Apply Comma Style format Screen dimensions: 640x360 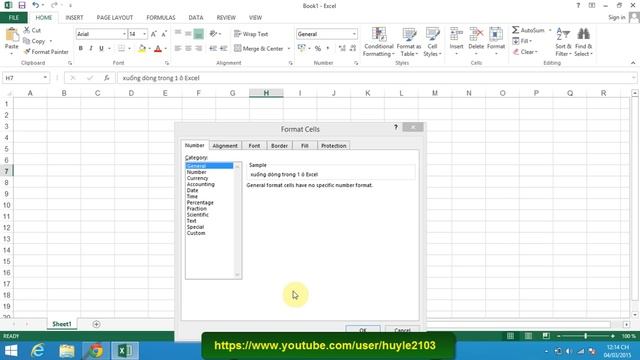pos(328,48)
